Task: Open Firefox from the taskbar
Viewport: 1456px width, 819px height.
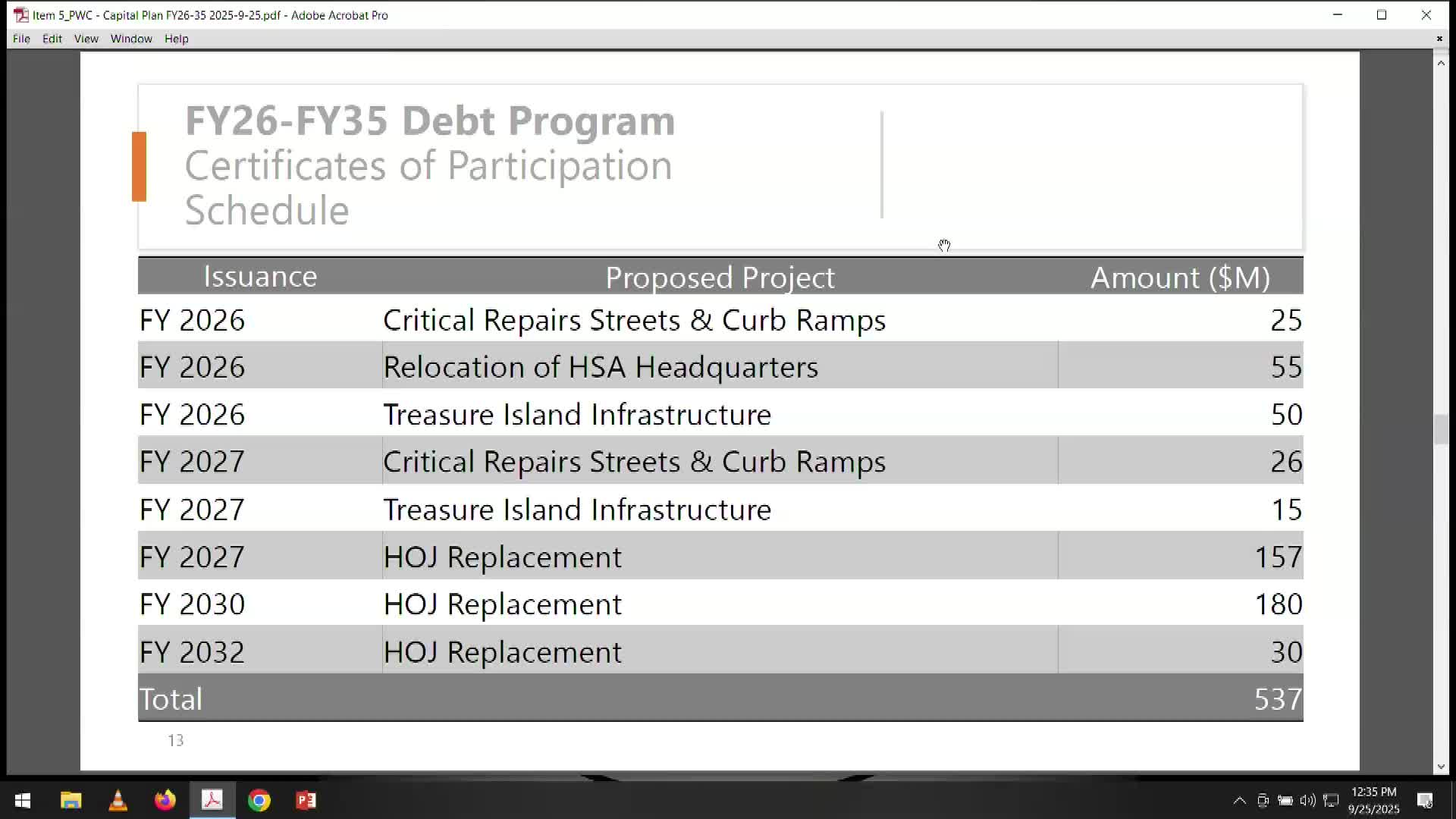Action: [x=165, y=800]
